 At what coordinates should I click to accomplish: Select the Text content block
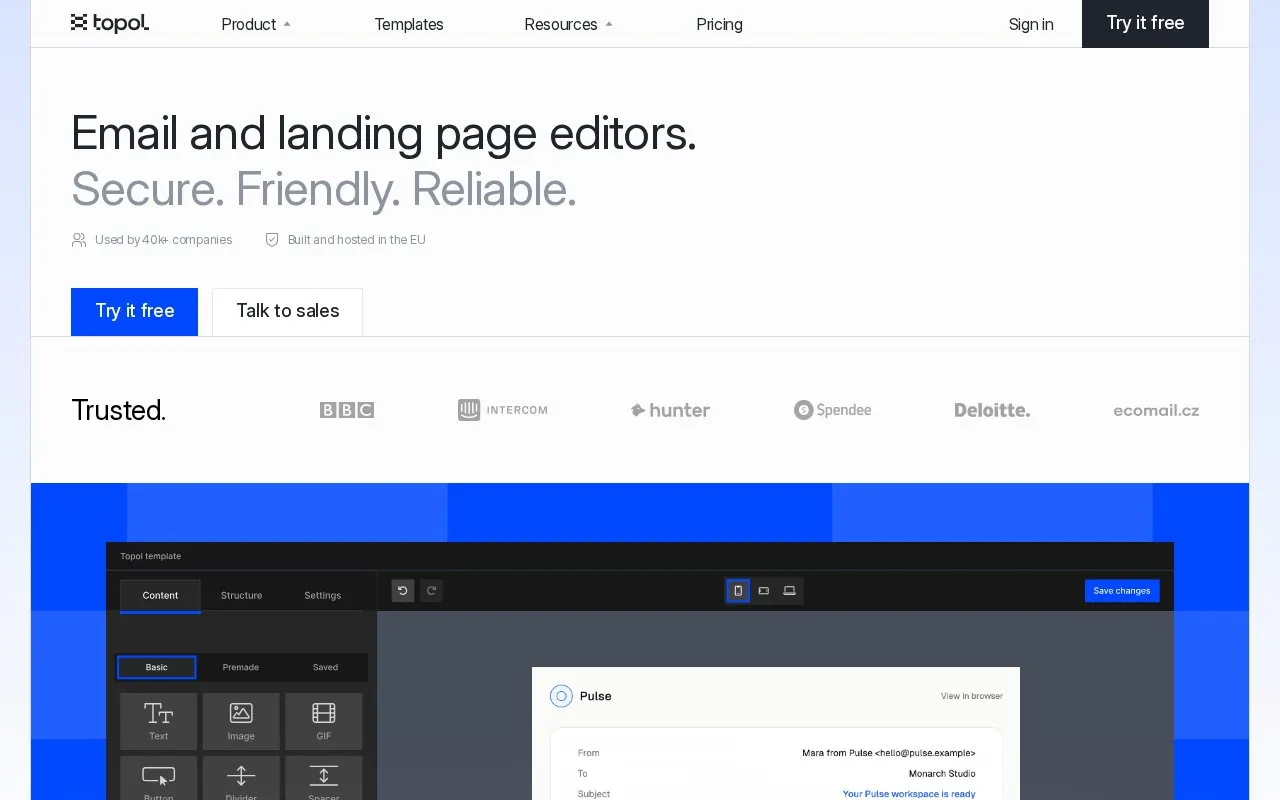(x=159, y=721)
